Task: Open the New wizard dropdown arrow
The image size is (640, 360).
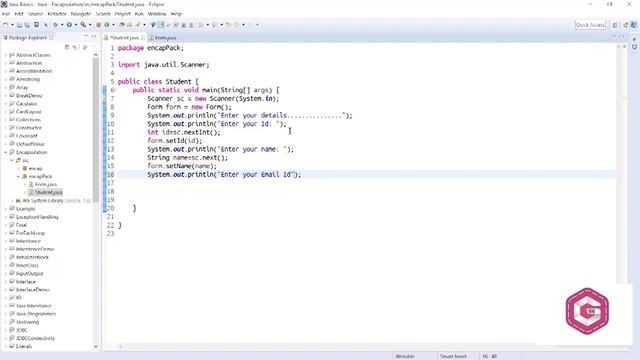Action: click(12, 25)
